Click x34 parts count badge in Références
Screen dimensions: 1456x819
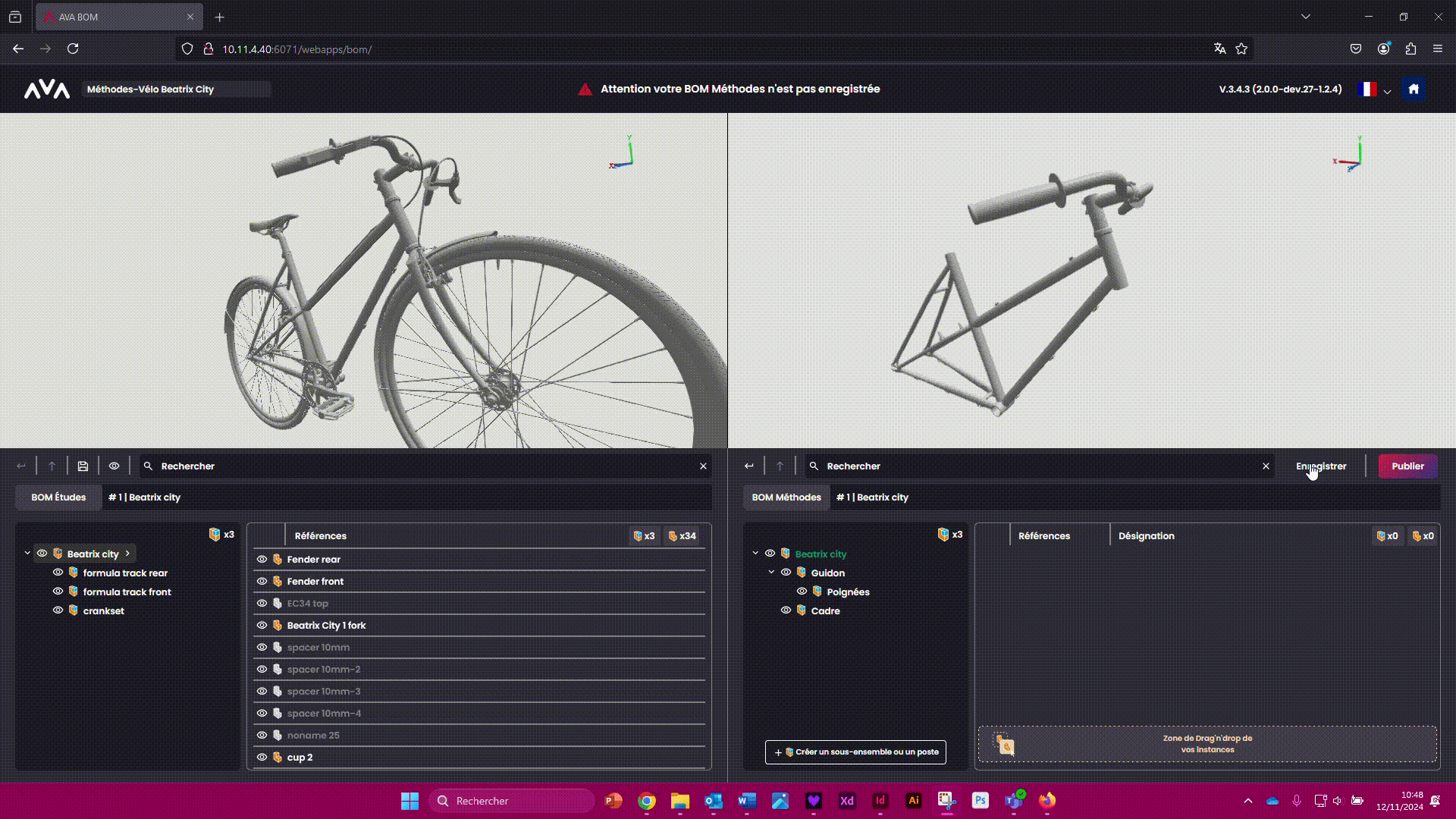click(682, 536)
